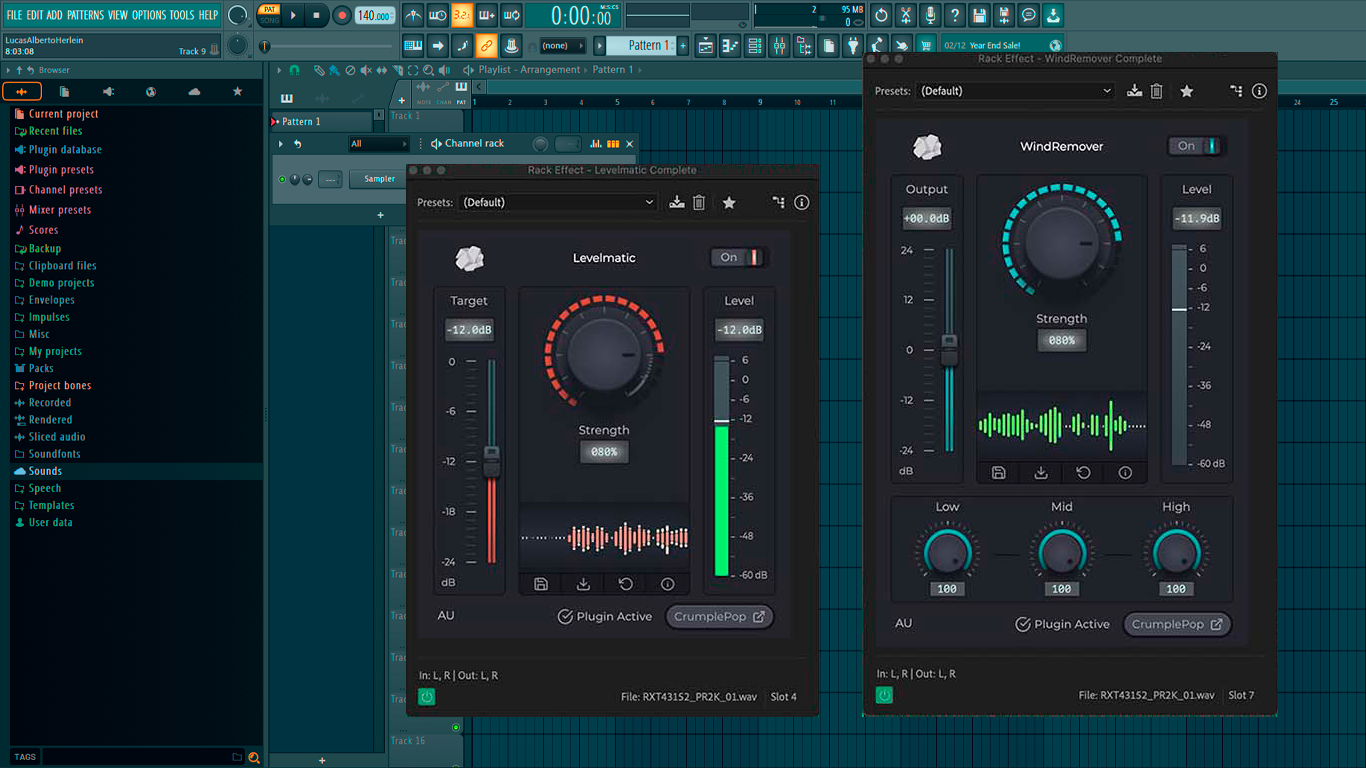Toggle the typing keyboard to piano icon
Image resolution: width=1366 pixels, height=768 pixels.
click(x=413, y=45)
